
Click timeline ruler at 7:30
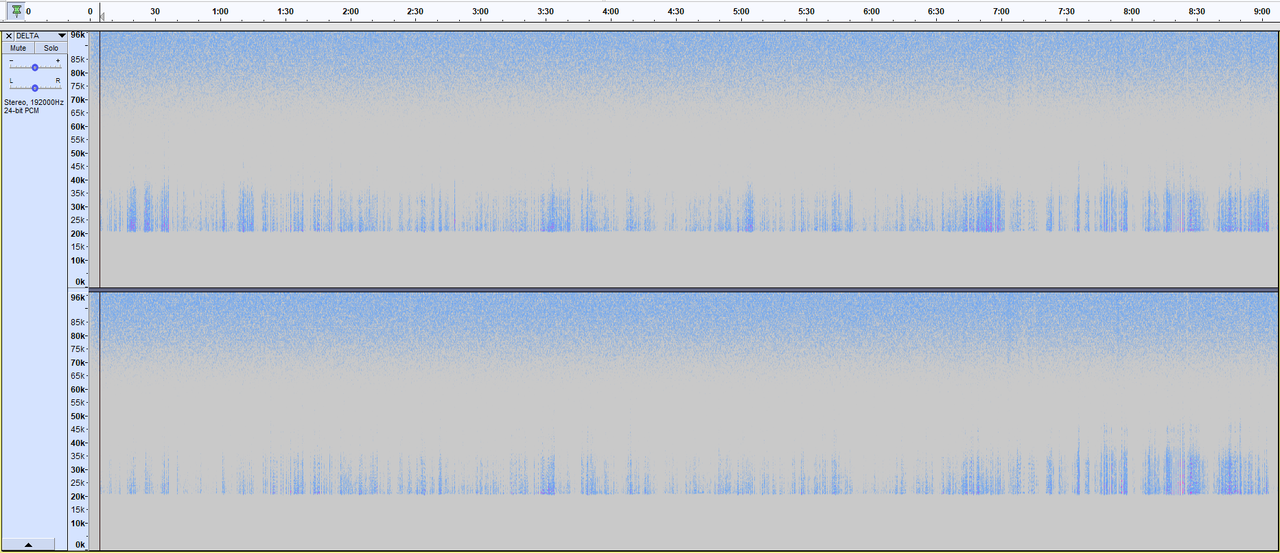(1066, 11)
